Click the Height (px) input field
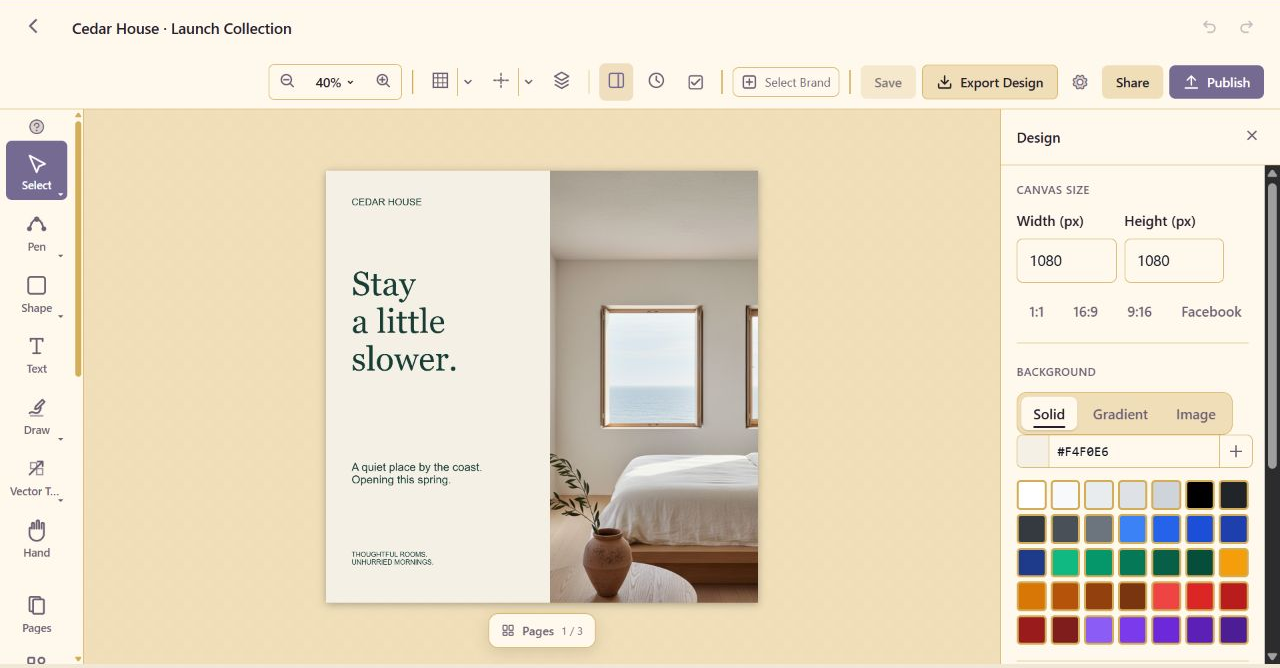 (x=1174, y=261)
